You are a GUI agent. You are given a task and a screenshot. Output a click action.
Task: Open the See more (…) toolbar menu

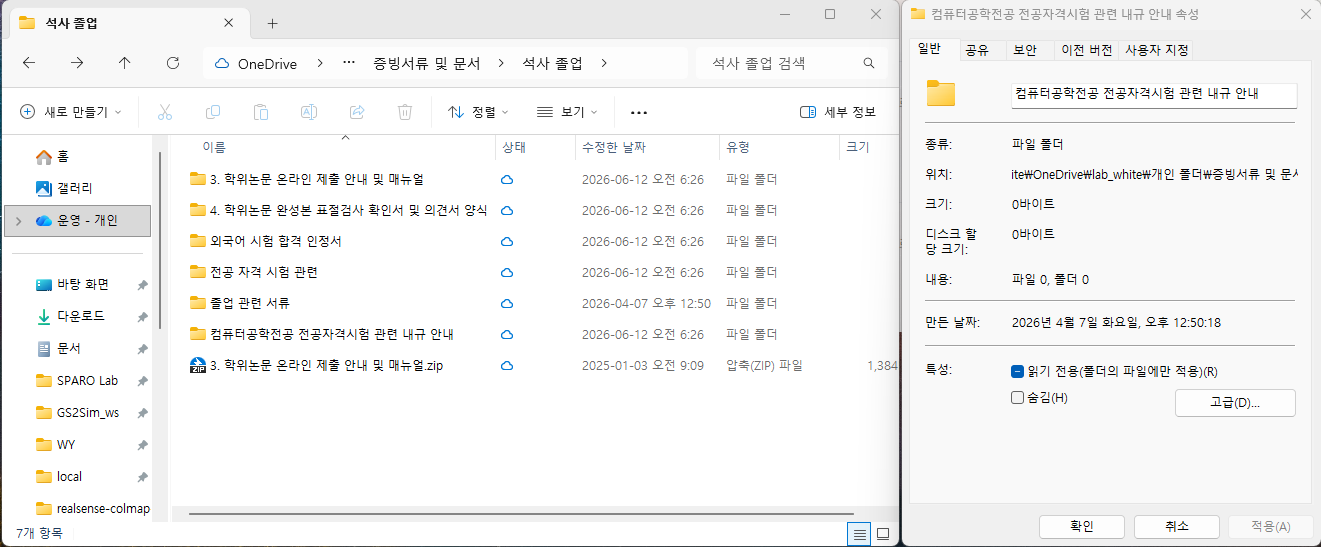(x=639, y=112)
